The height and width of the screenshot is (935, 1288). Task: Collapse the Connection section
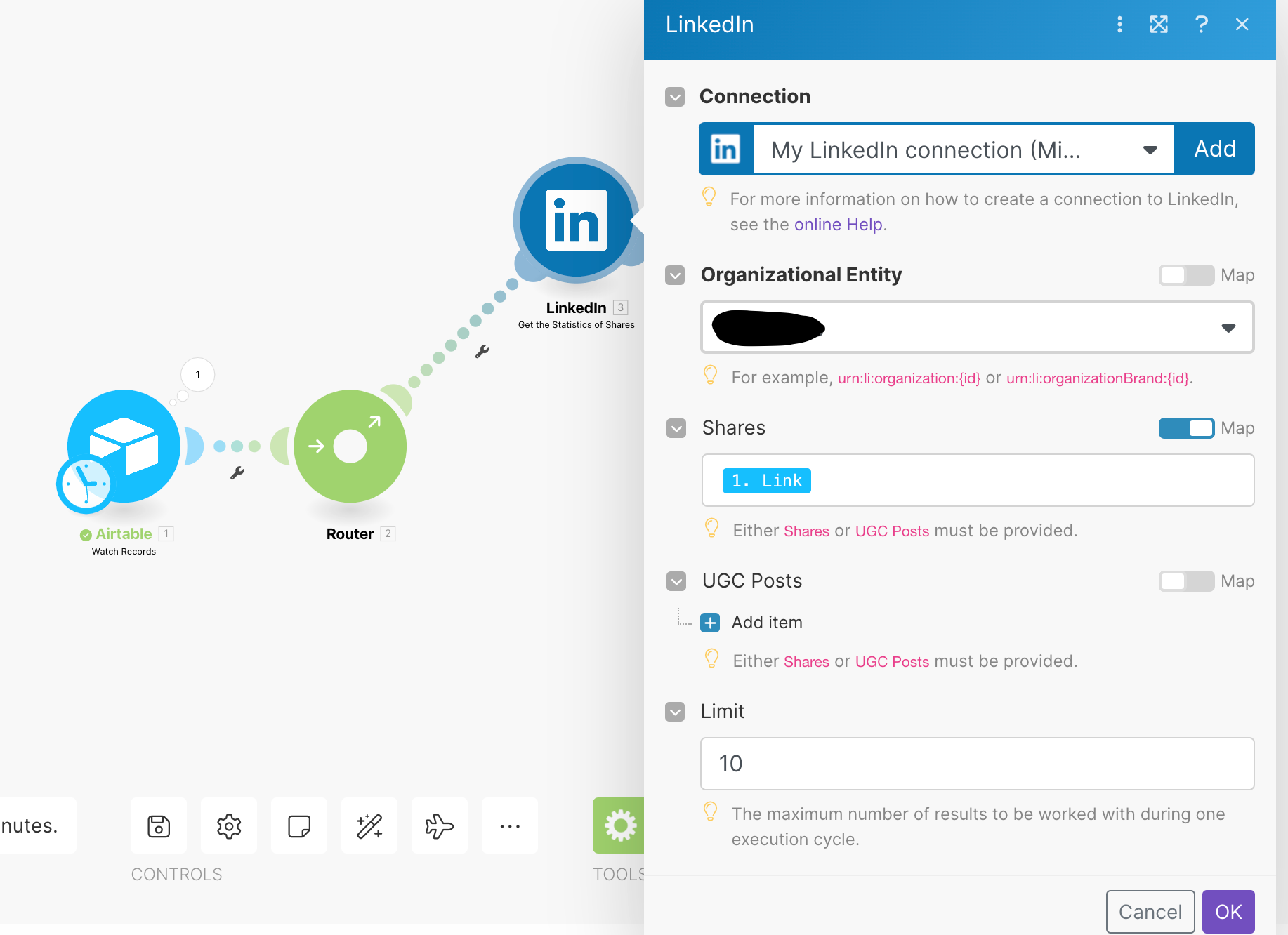[675, 97]
